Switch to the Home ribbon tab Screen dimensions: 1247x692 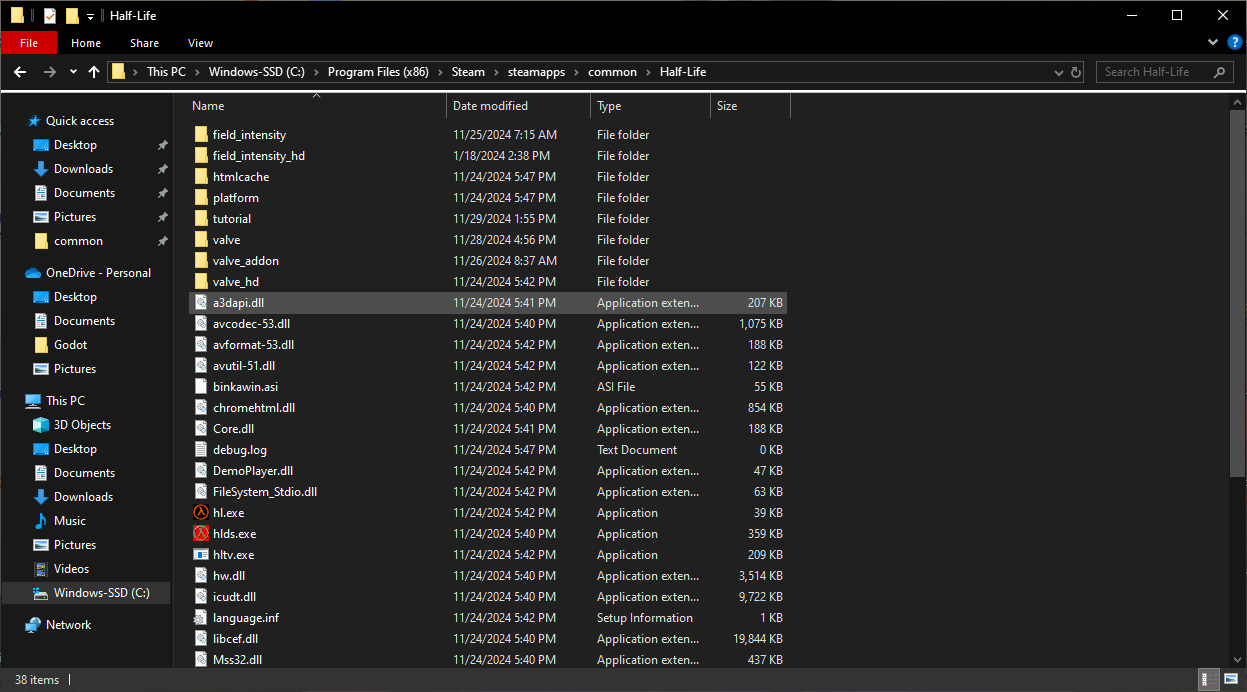86,43
